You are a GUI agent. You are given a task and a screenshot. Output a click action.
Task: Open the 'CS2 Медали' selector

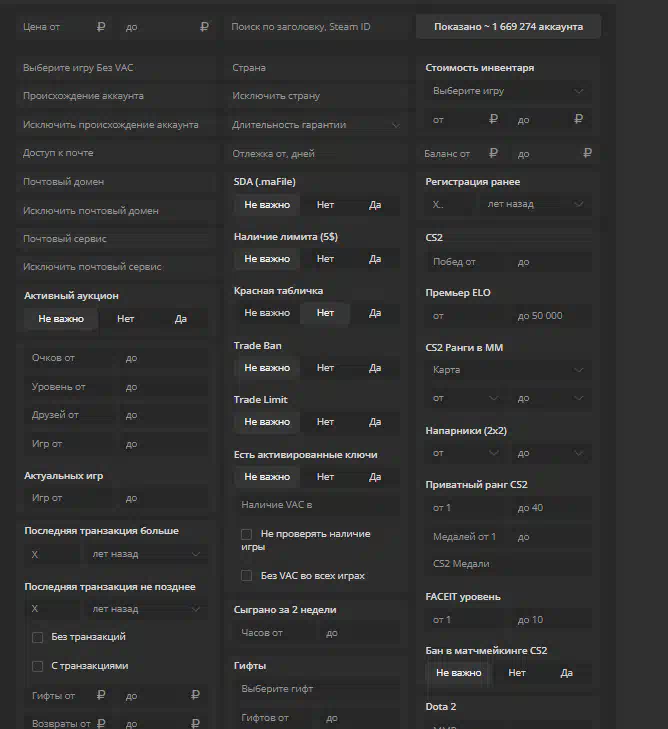[508, 564]
